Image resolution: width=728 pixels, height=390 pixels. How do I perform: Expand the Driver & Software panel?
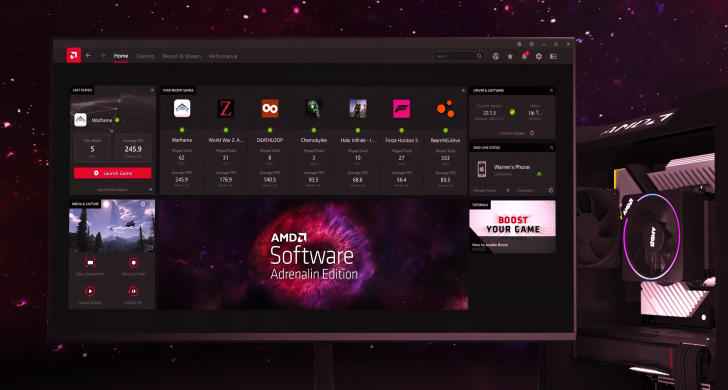[x=551, y=91]
